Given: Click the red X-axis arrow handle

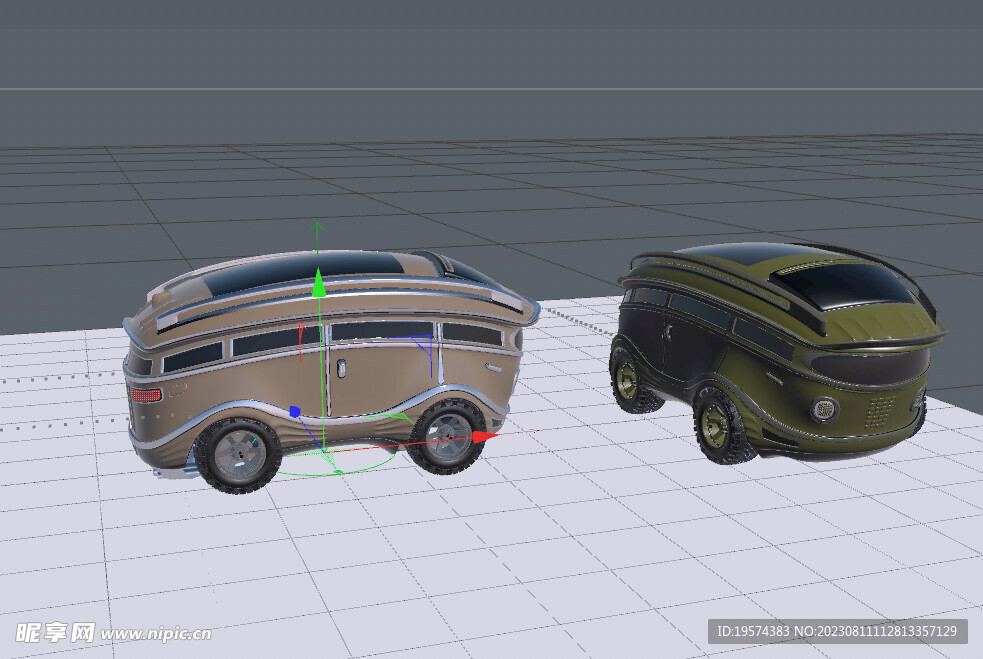Looking at the screenshot, I should [x=483, y=436].
